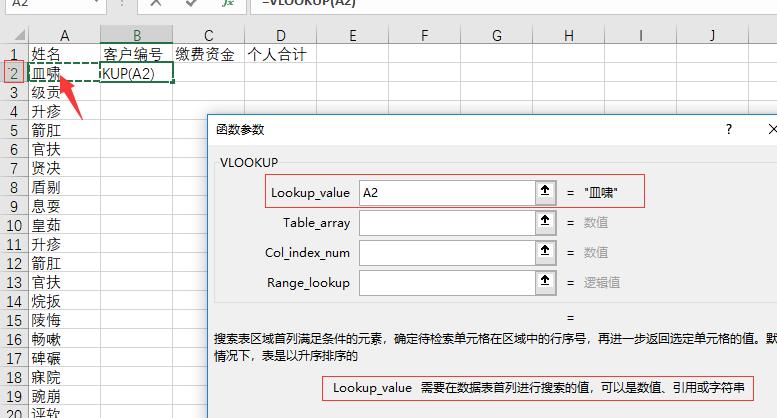Click cell A14 containing 烷扳
This screenshot has height=418, width=777.
(64, 301)
